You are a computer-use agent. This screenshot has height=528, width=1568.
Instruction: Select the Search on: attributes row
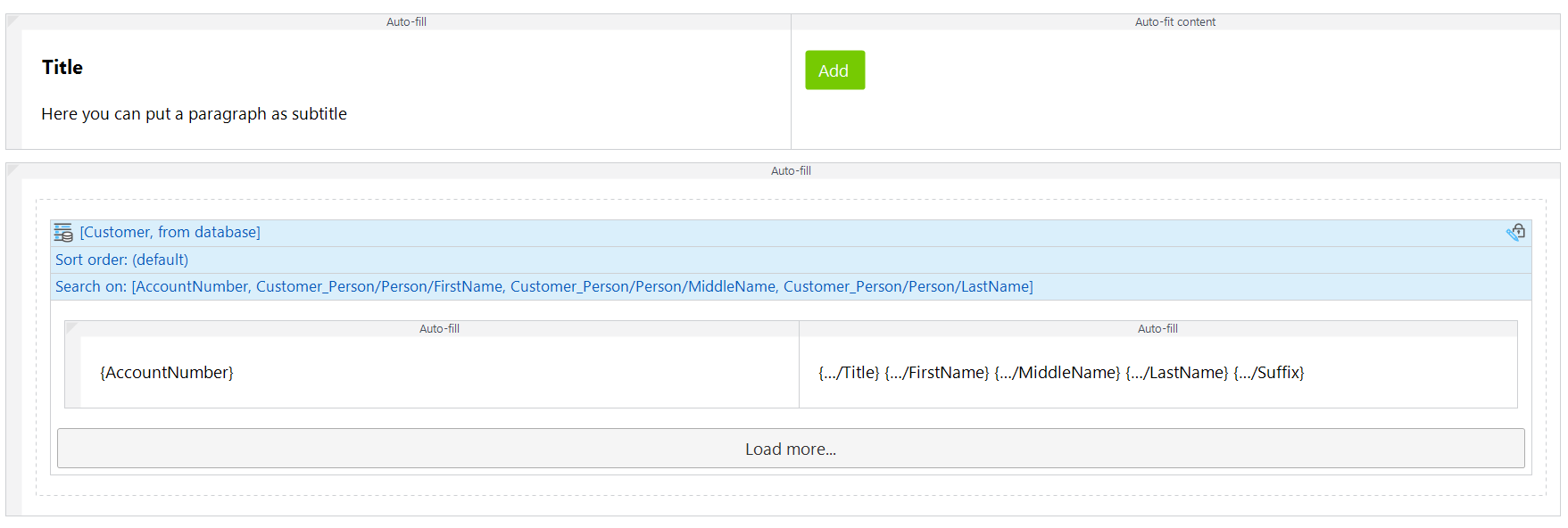click(791, 286)
